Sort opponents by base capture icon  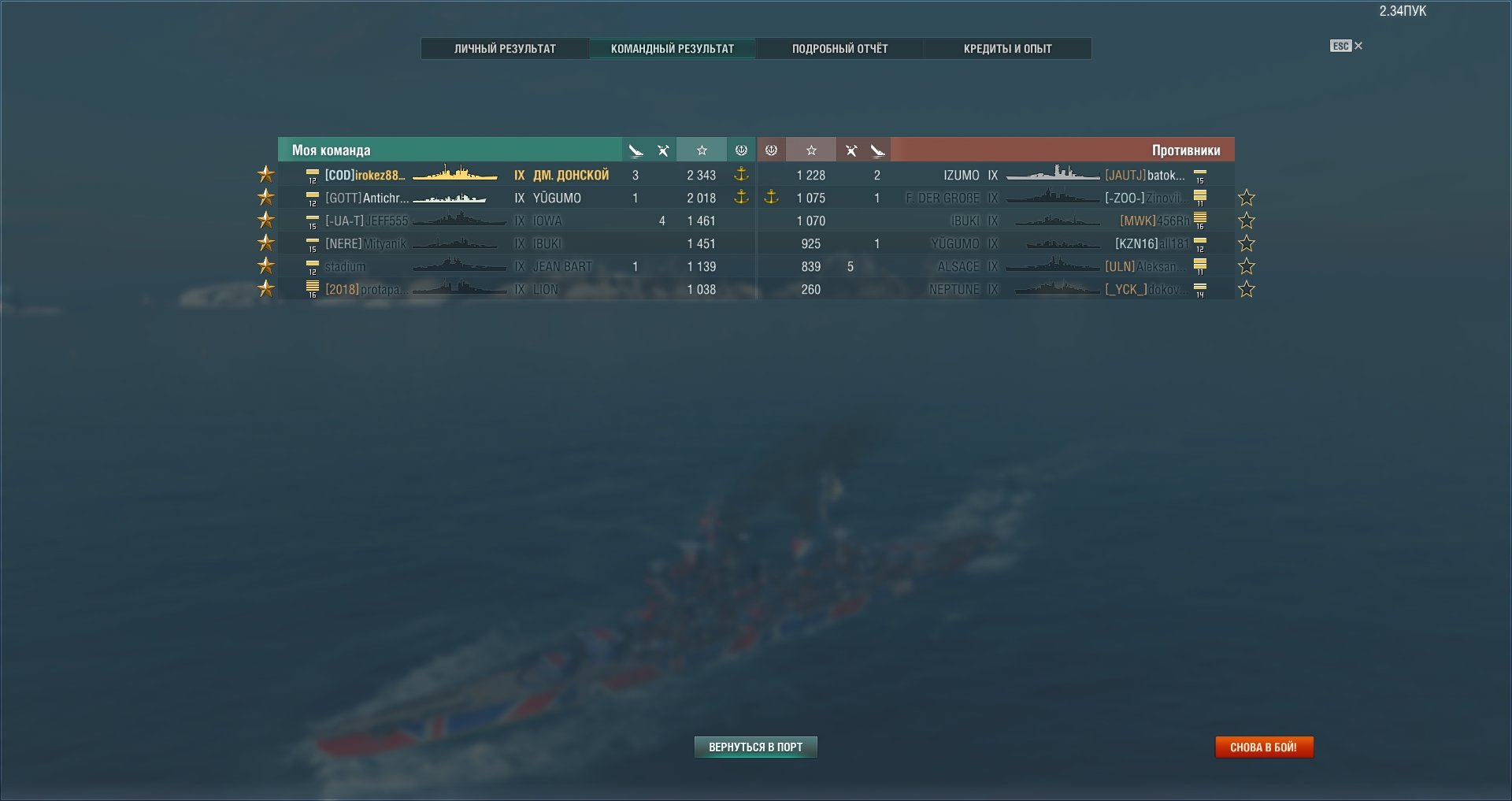click(x=772, y=150)
